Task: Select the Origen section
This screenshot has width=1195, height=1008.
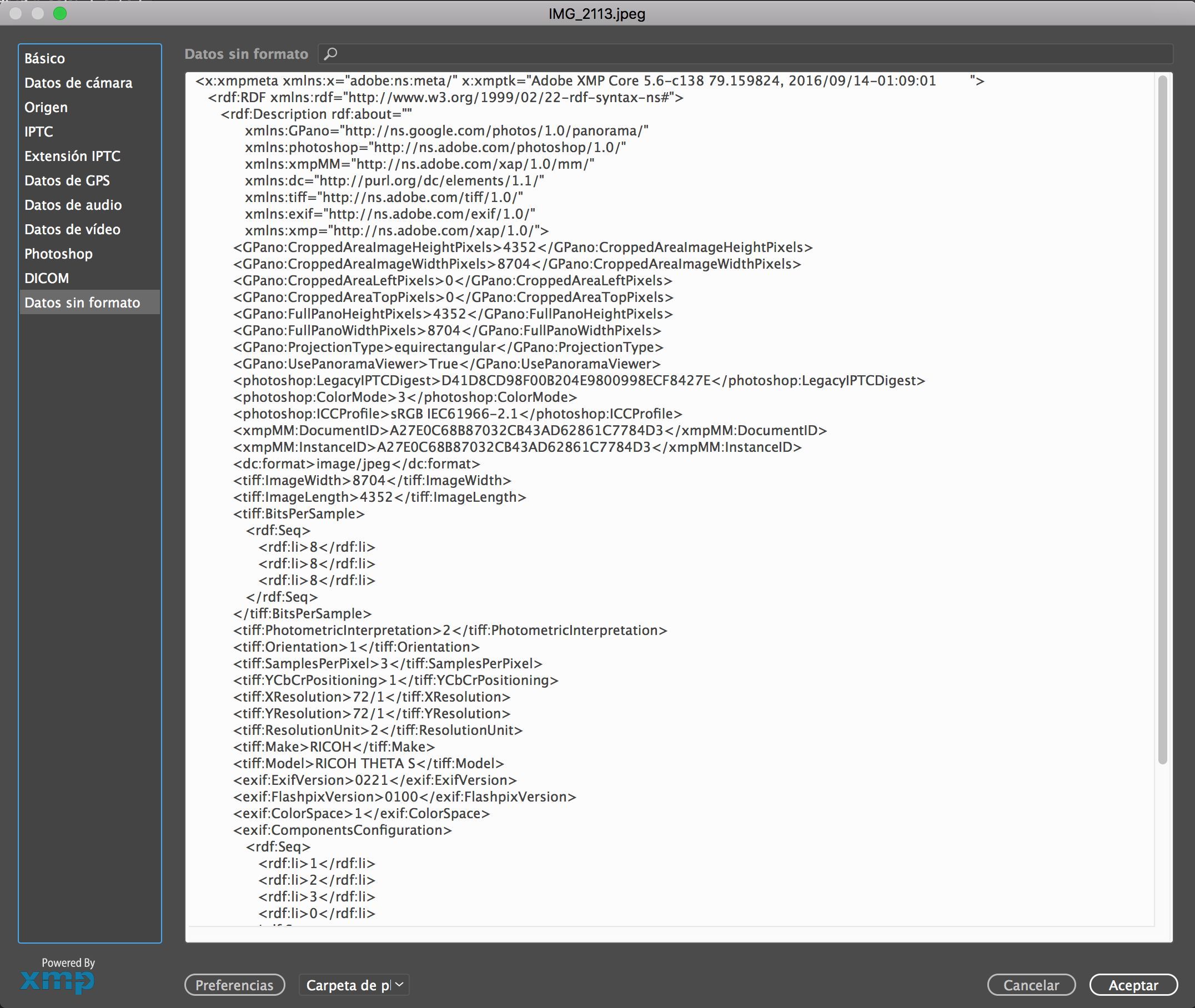Action: pyautogui.click(x=46, y=108)
